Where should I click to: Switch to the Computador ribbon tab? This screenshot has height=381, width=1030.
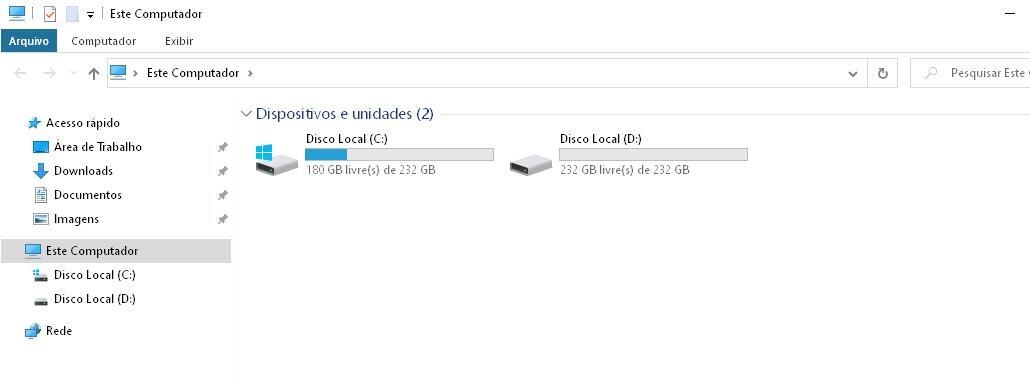(x=104, y=41)
